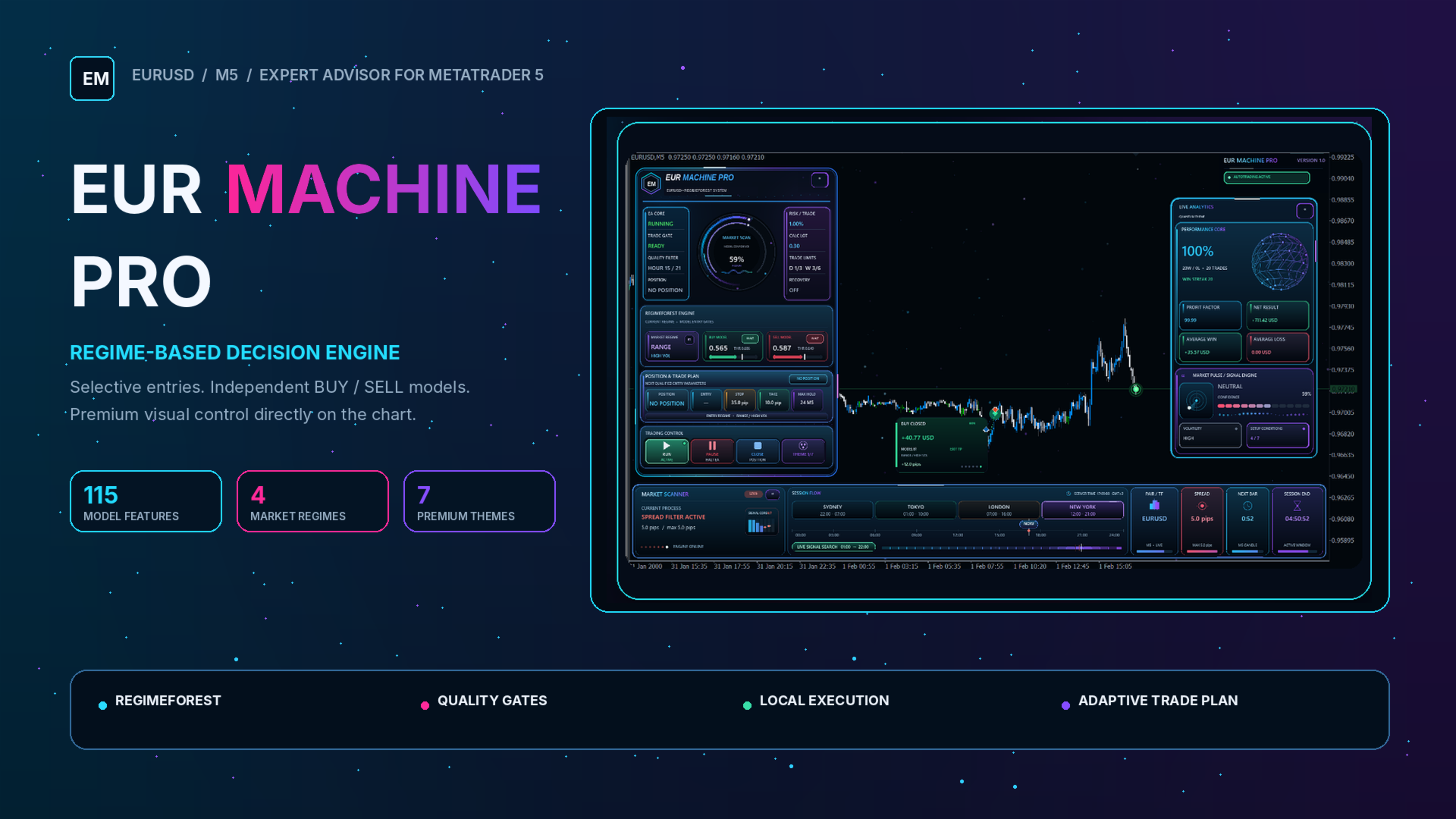
Task: Select the Sydney session tab
Action: point(832,510)
